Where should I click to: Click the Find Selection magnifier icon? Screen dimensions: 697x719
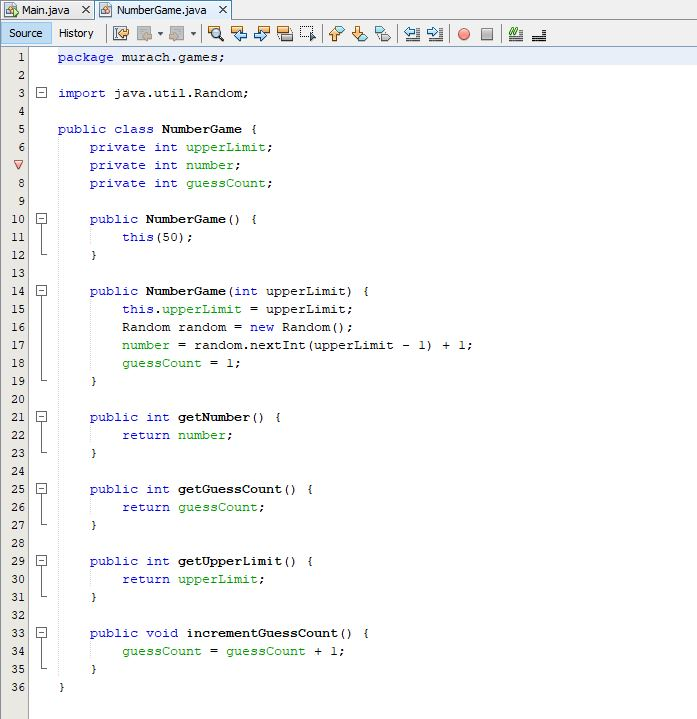pyautogui.click(x=215, y=33)
